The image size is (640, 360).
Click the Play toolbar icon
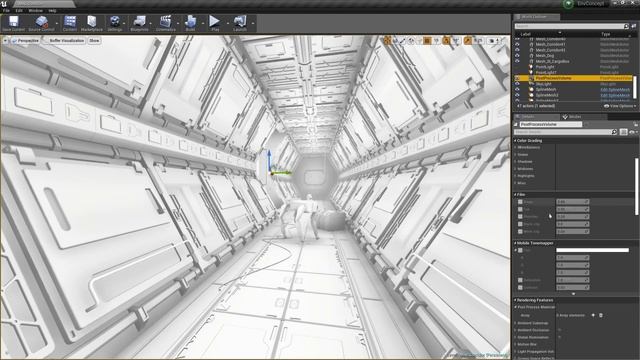click(215, 23)
